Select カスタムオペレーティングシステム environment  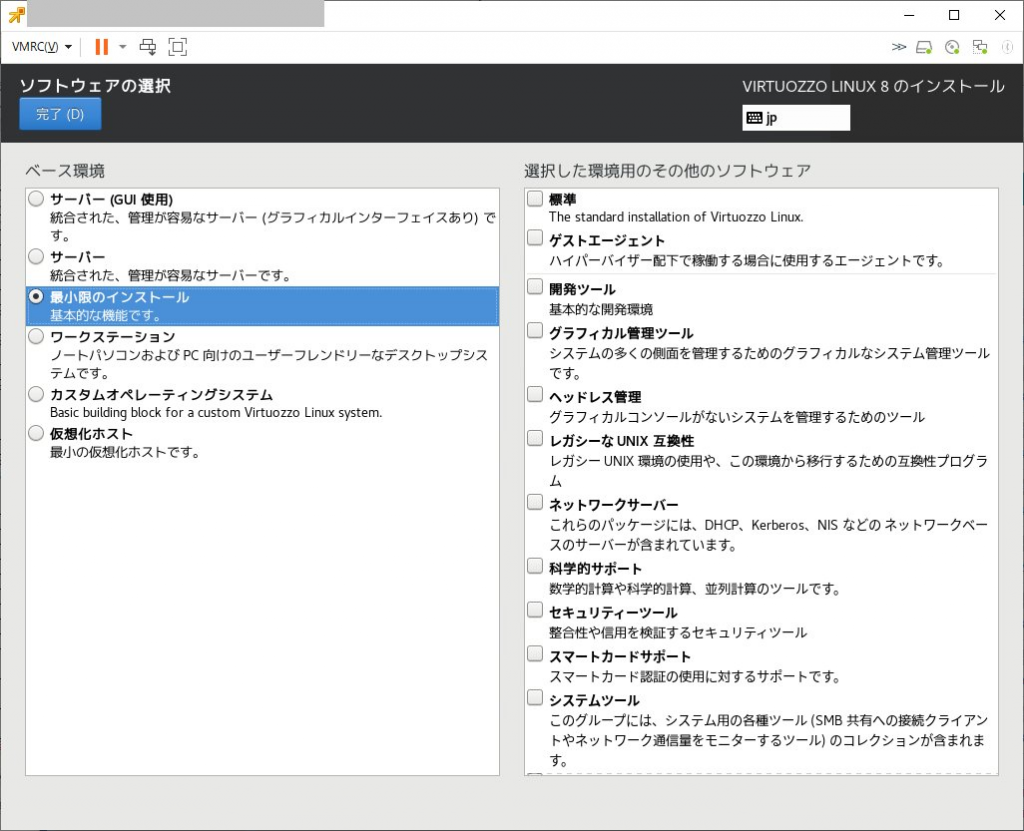pyautogui.click(x=36, y=394)
